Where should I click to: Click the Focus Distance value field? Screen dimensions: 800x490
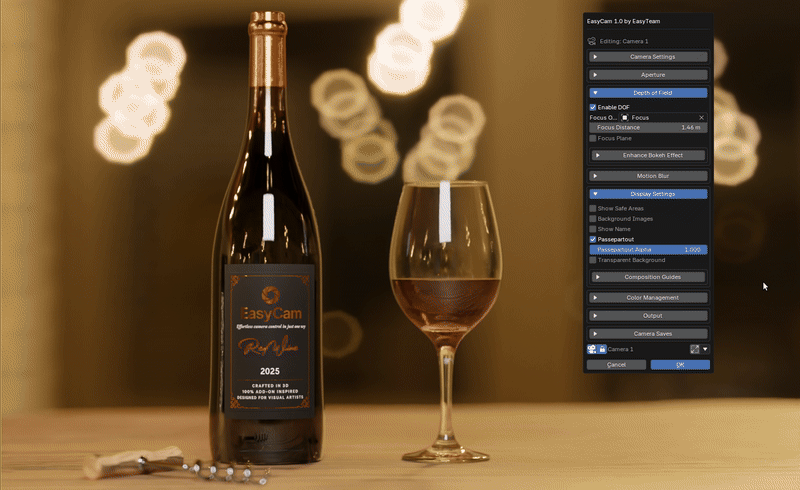tap(648, 128)
